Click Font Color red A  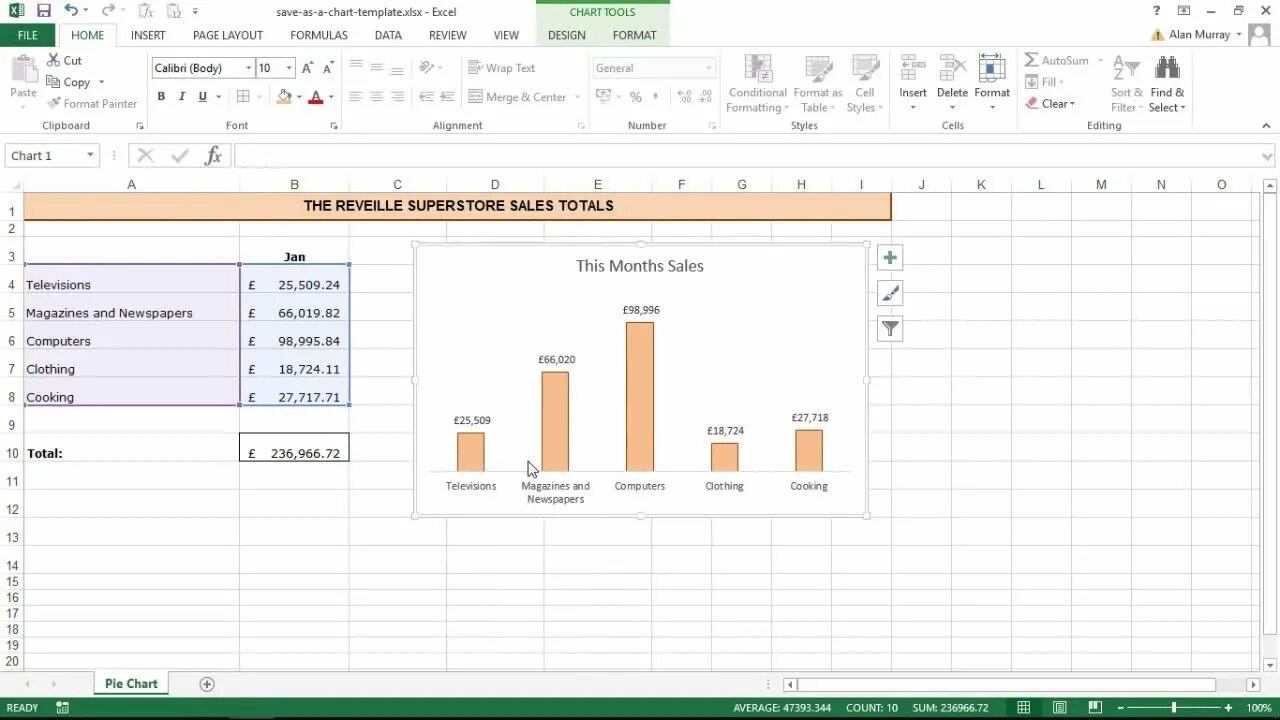pyautogui.click(x=316, y=97)
